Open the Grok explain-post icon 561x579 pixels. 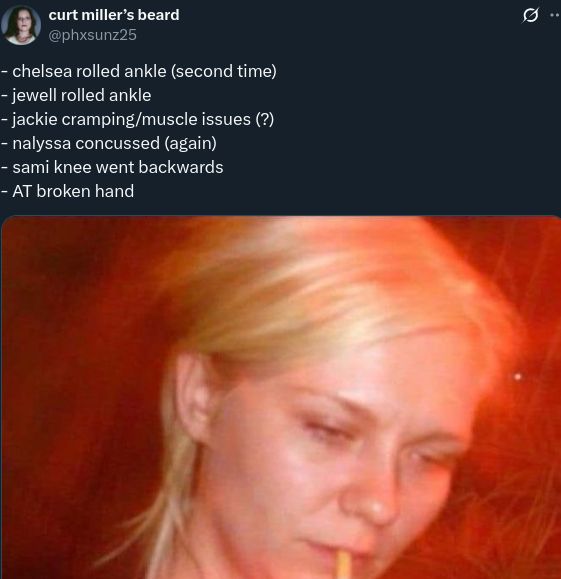(x=530, y=16)
